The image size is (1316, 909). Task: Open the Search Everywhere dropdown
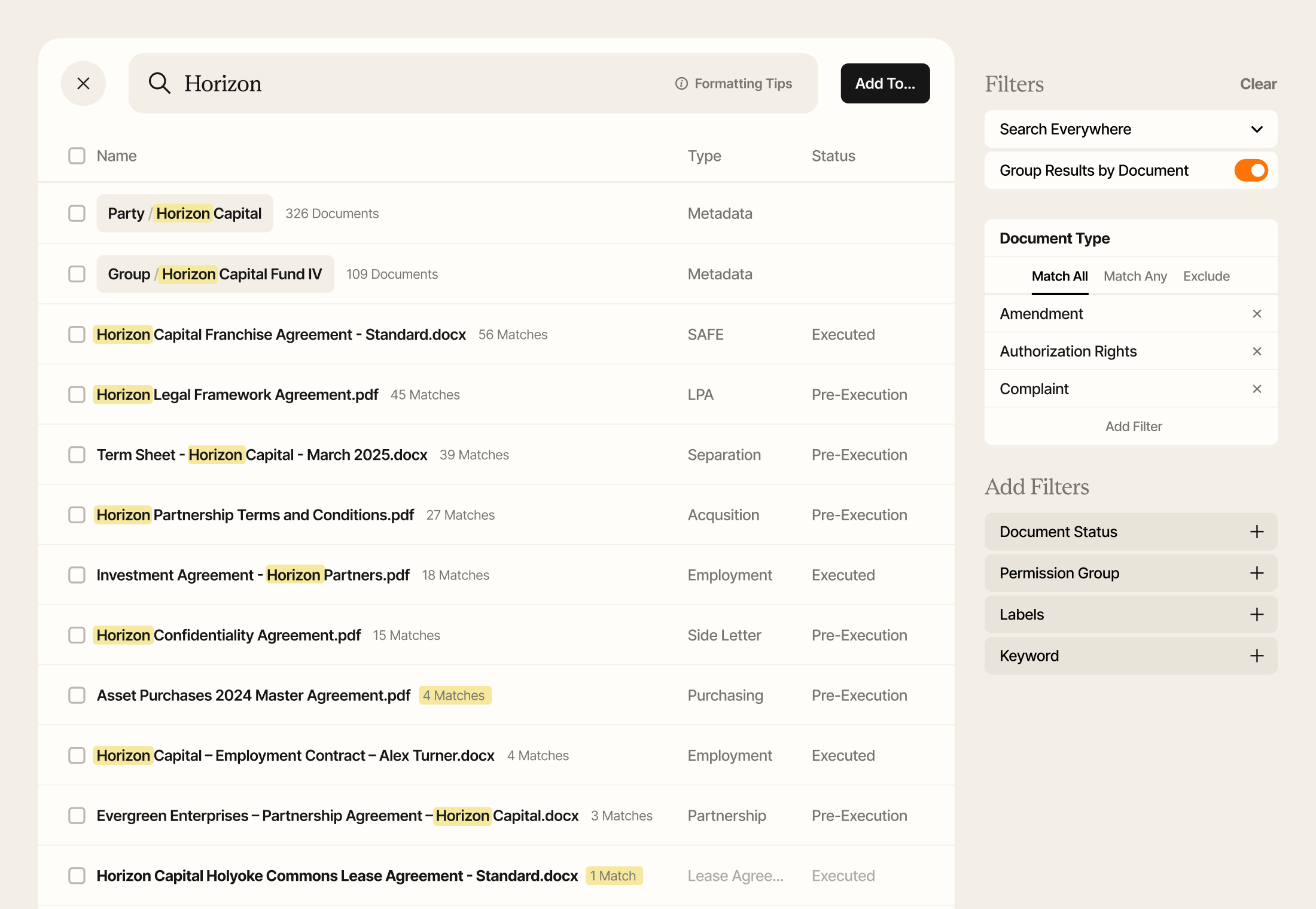coord(1131,129)
